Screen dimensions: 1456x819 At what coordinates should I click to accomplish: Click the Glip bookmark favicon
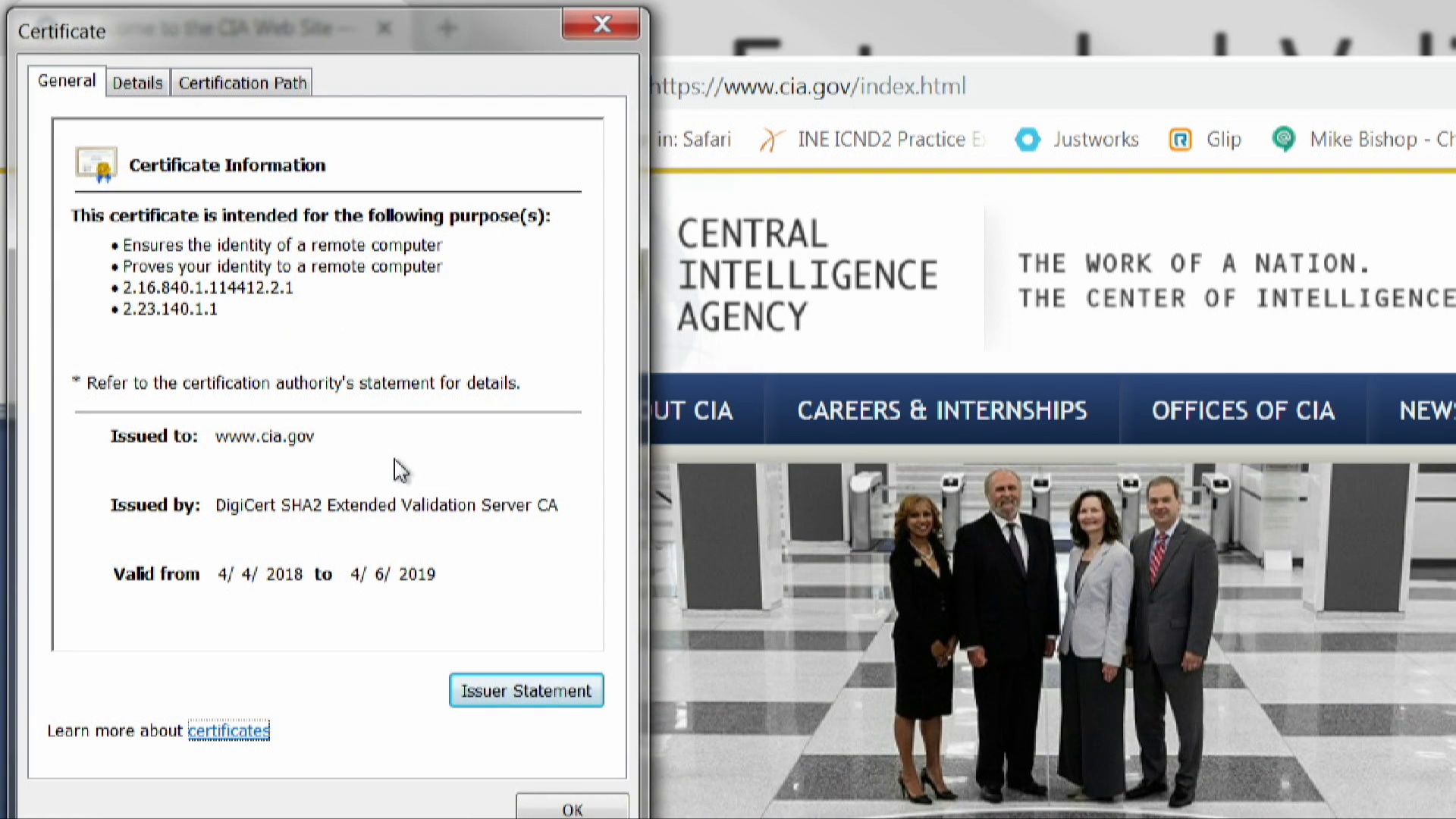pos(1181,140)
